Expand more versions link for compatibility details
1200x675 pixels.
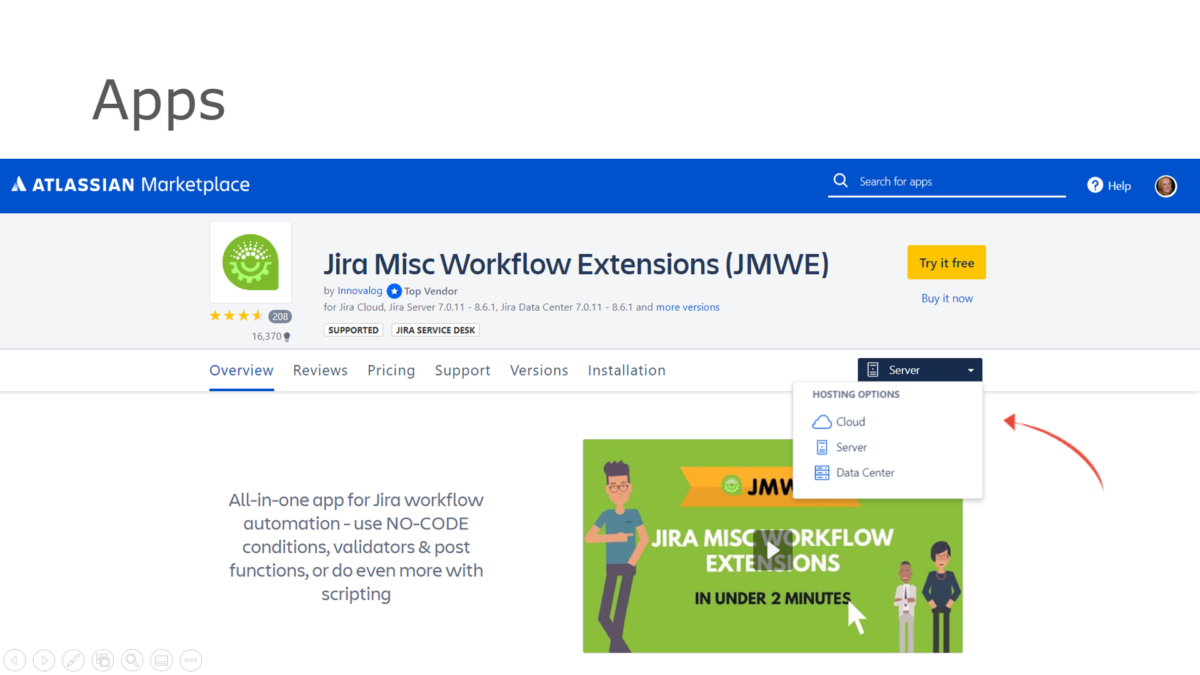(687, 307)
